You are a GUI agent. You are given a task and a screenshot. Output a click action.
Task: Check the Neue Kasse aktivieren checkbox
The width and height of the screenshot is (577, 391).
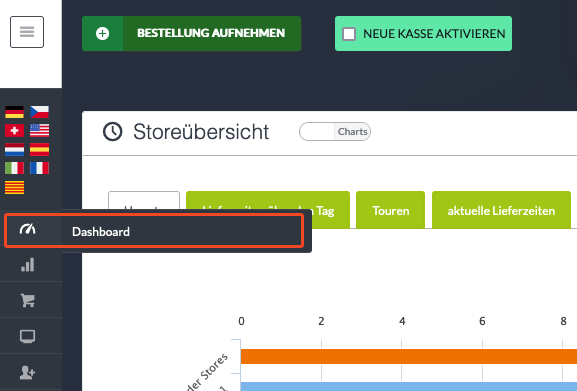coord(349,34)
